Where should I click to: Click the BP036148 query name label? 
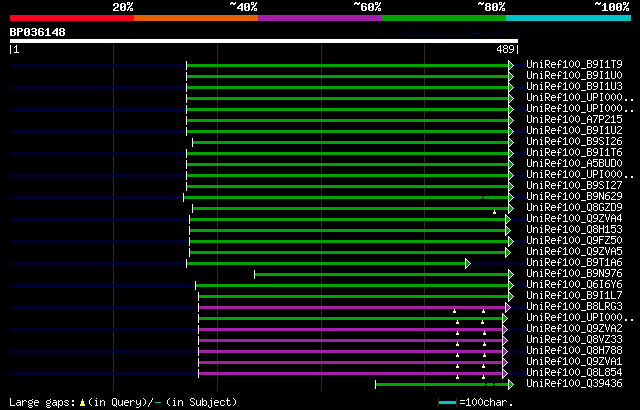click(38, 32)
